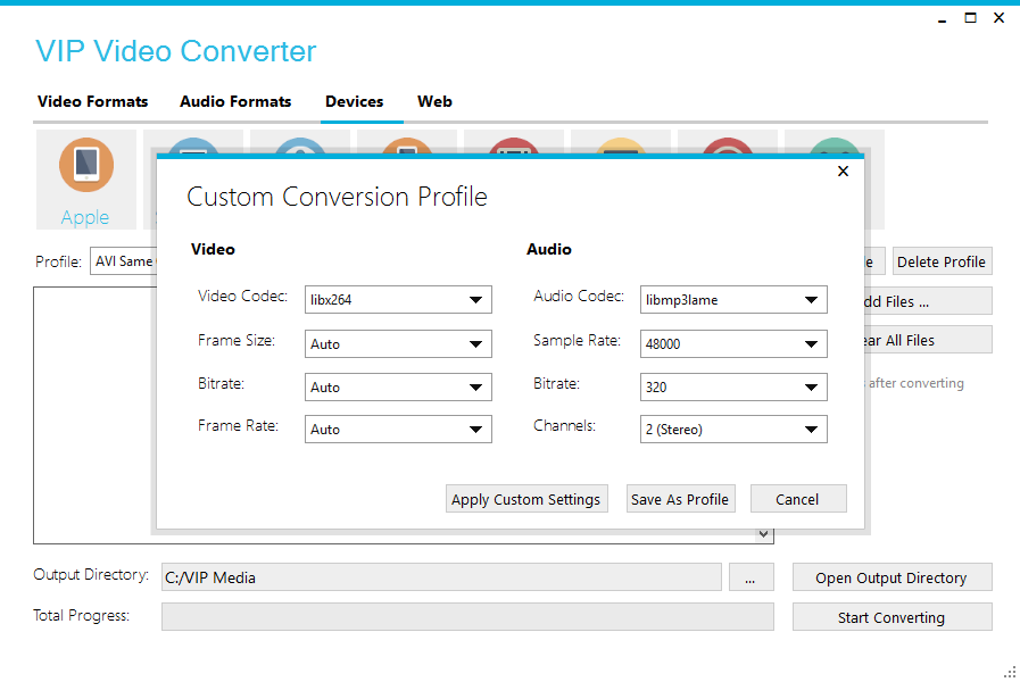Maximize the VIP Video Converter window
Image resolution: width=1020 pixels, height=682 pixels.
[x=971, y=18]
